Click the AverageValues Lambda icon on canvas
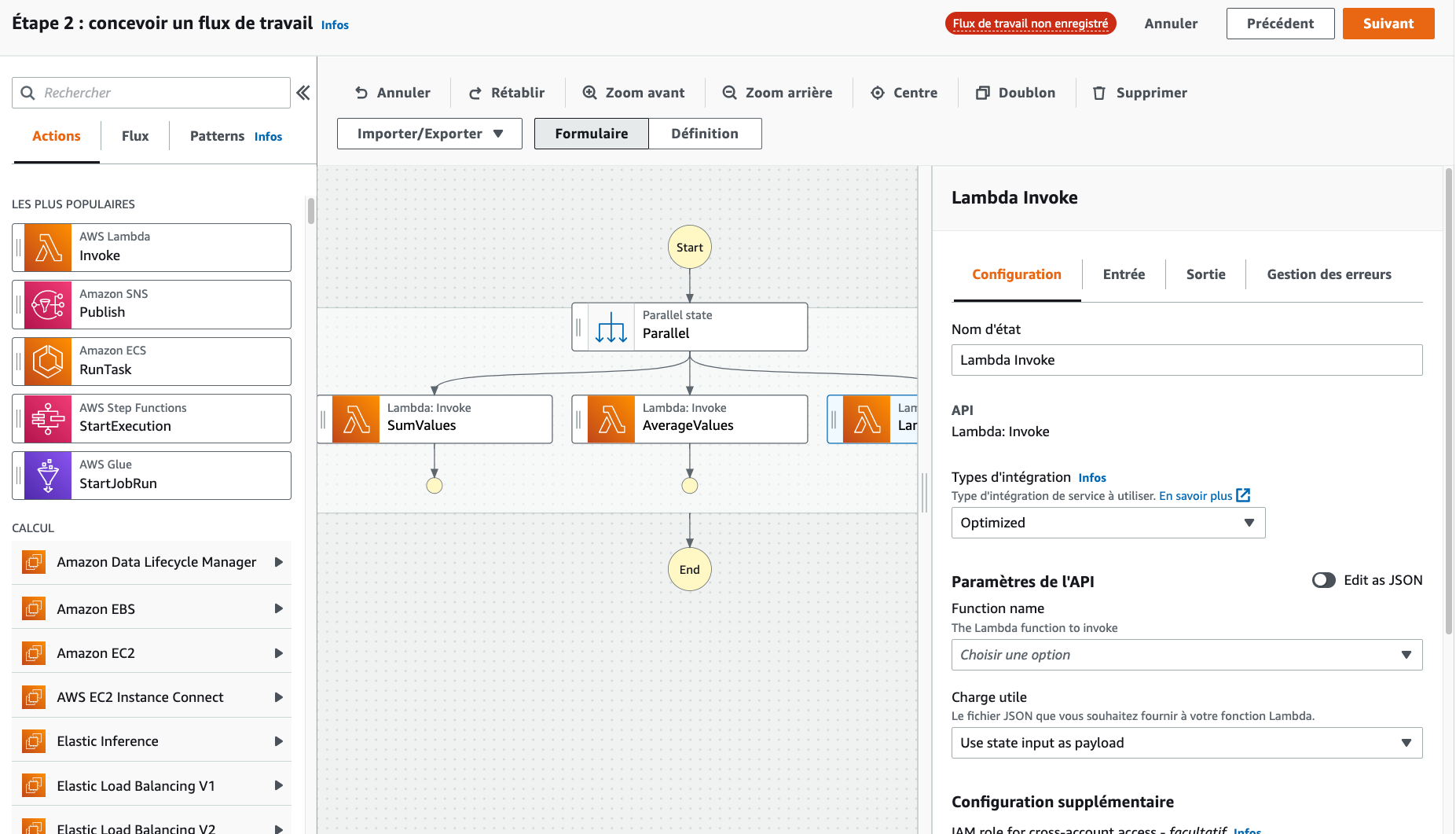1456x834 pixels. click(x=611, y=419)
